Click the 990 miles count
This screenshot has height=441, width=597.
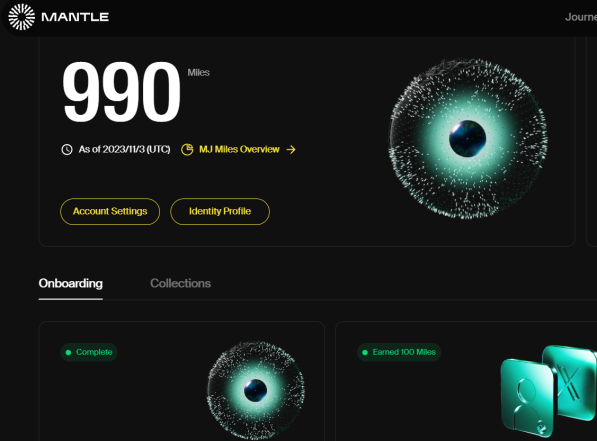coord(121,92)
